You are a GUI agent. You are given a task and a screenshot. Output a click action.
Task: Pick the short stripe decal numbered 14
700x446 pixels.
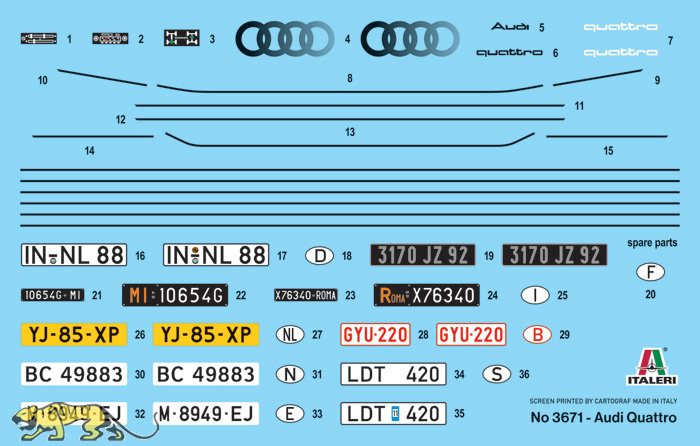coord(93,136)
